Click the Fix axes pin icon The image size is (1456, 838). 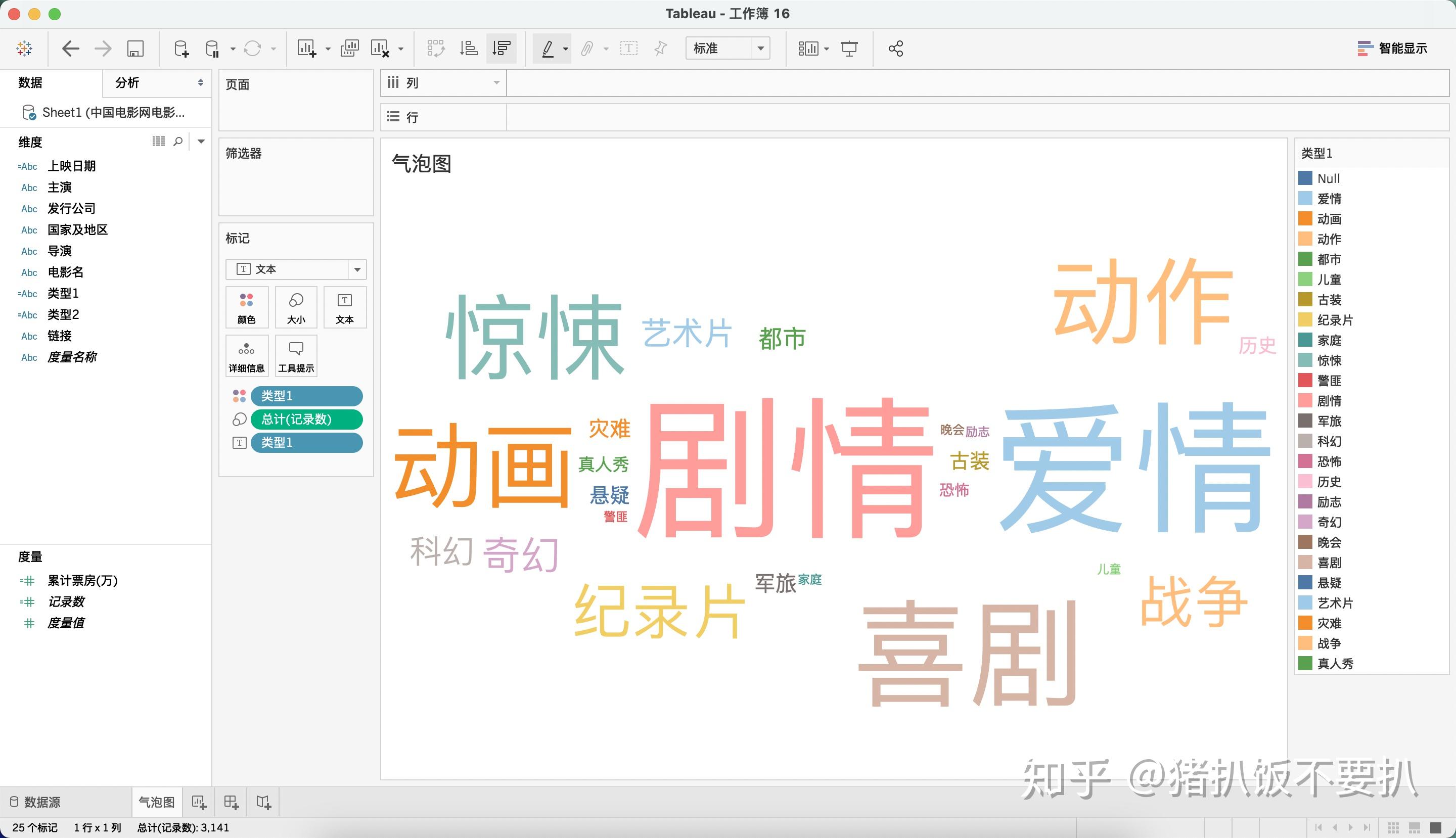(660, 49)
